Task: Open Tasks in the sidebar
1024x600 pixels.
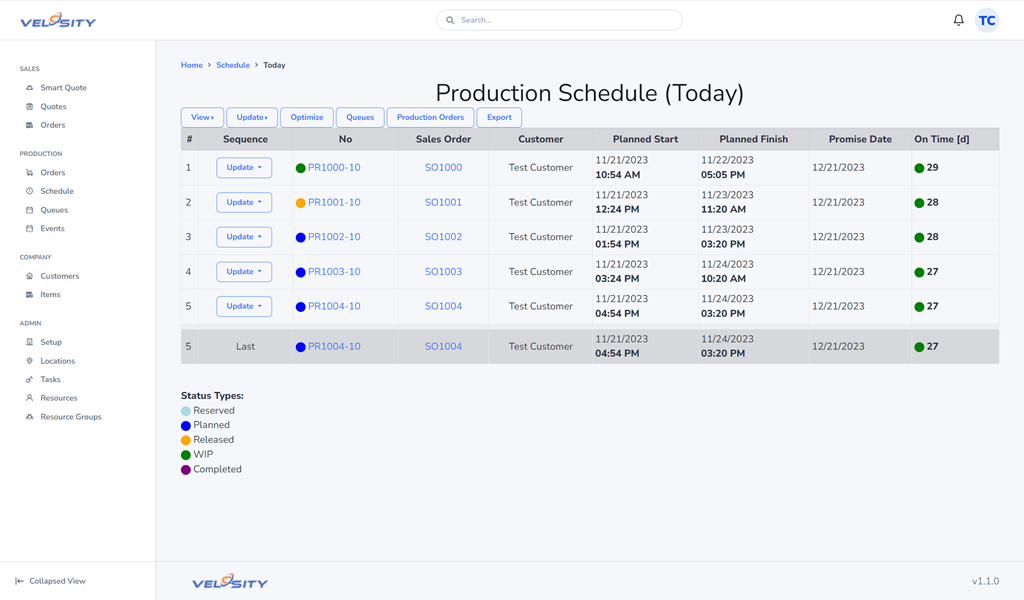Action: (50, 379)
